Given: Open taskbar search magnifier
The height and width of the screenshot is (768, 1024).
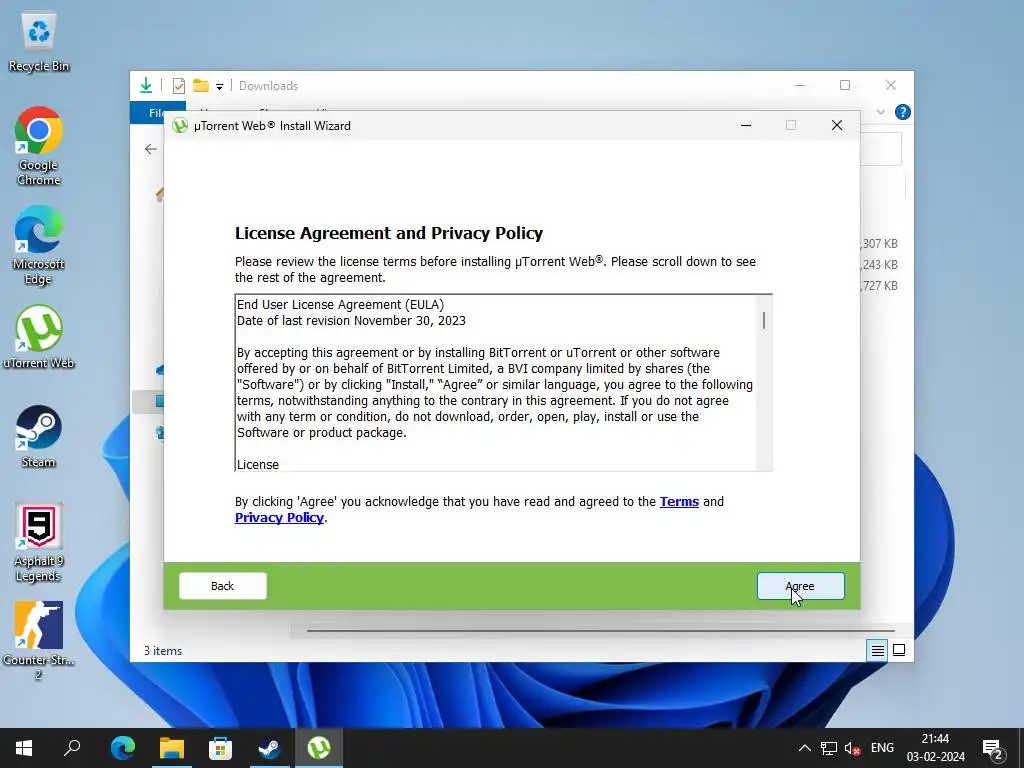Looking at the screenshot, I should [x=72, y=748].
